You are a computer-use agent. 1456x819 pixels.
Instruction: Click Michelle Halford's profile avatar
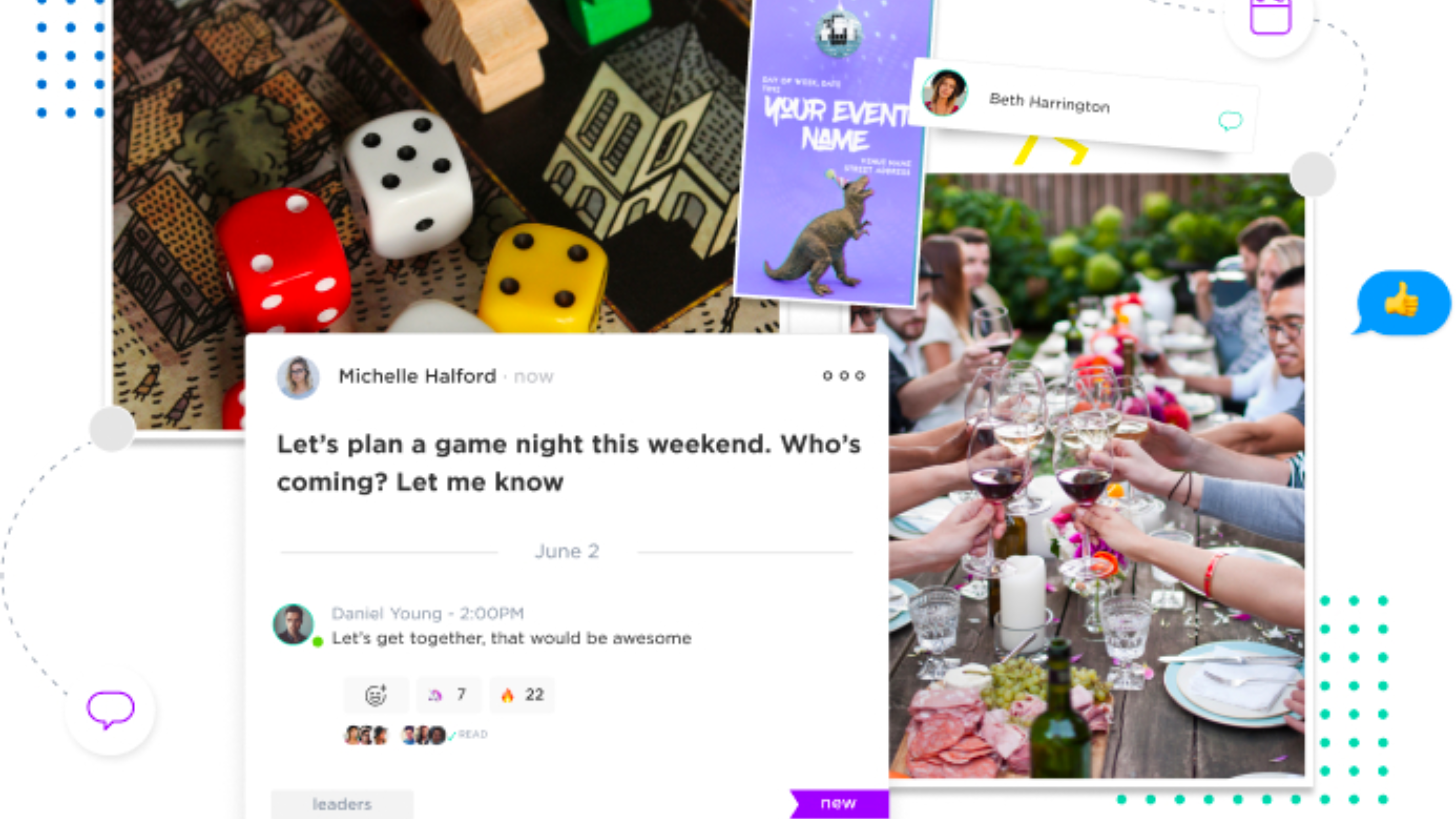coord(298,377)
